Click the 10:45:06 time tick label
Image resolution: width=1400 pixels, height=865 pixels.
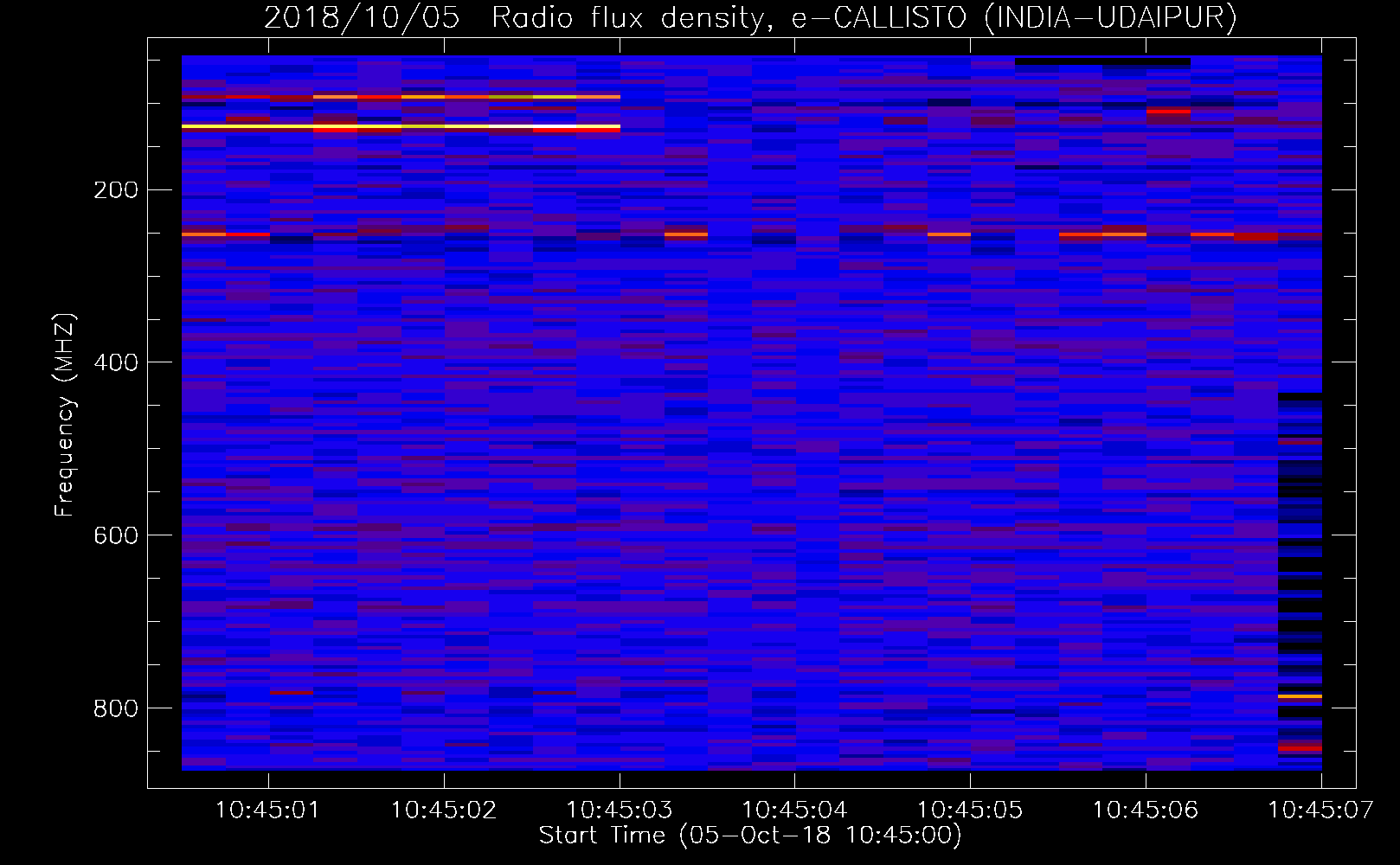click(1145, 810)
